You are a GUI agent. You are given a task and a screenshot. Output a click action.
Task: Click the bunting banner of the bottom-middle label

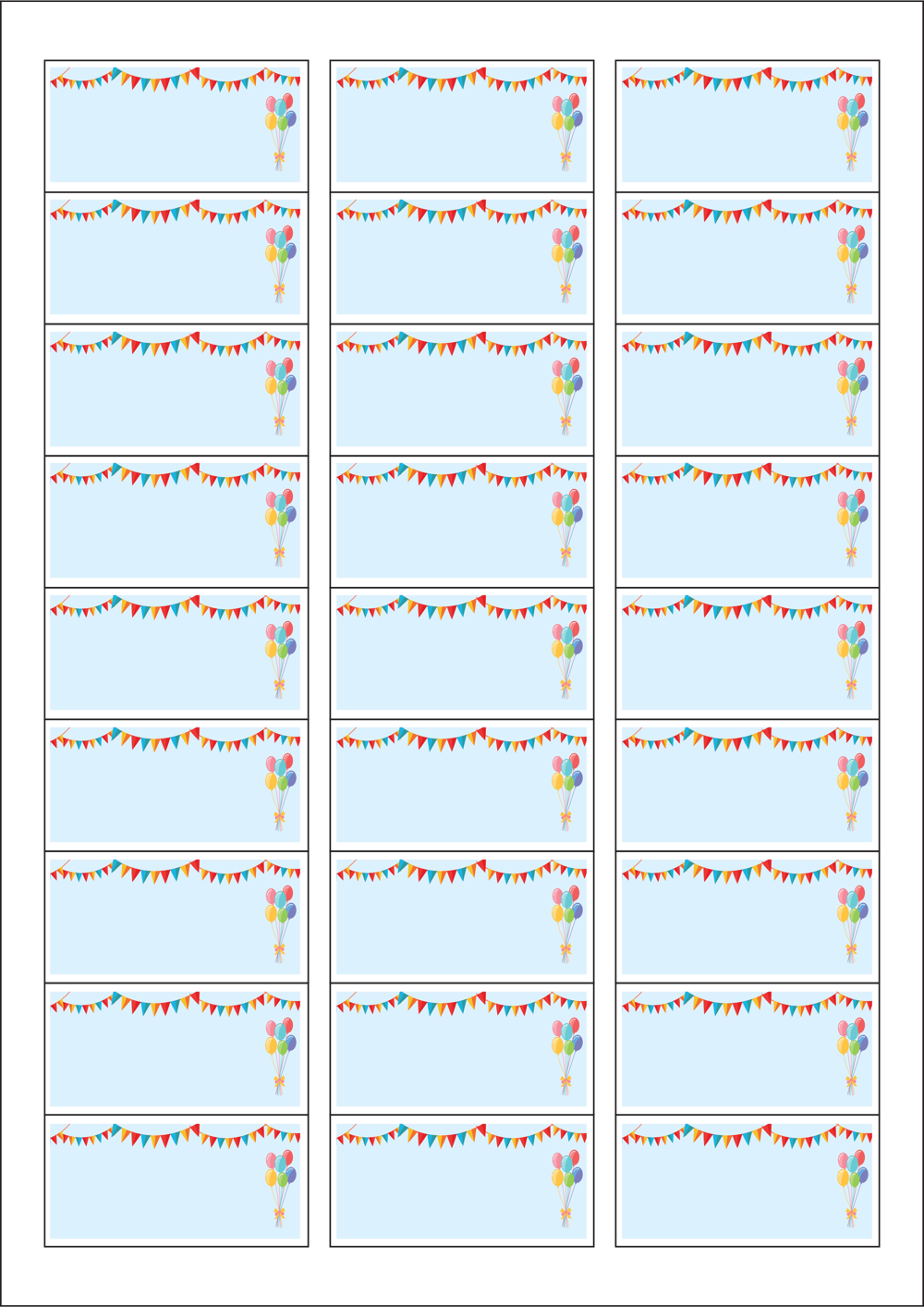point(461,1135)
